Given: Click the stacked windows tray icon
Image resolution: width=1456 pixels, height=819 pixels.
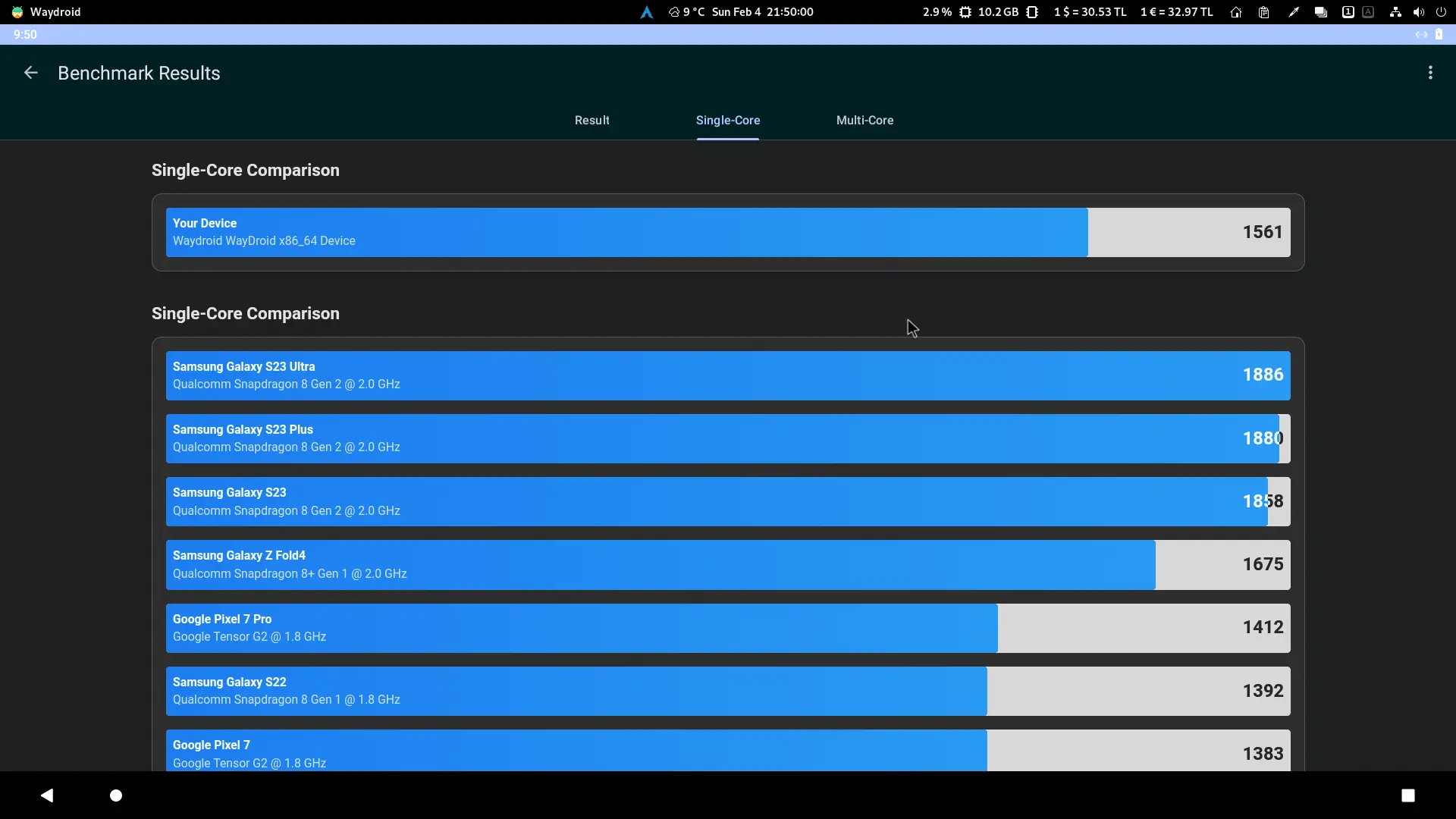Looking at the screenshot, I should [x=1320, y=12].
